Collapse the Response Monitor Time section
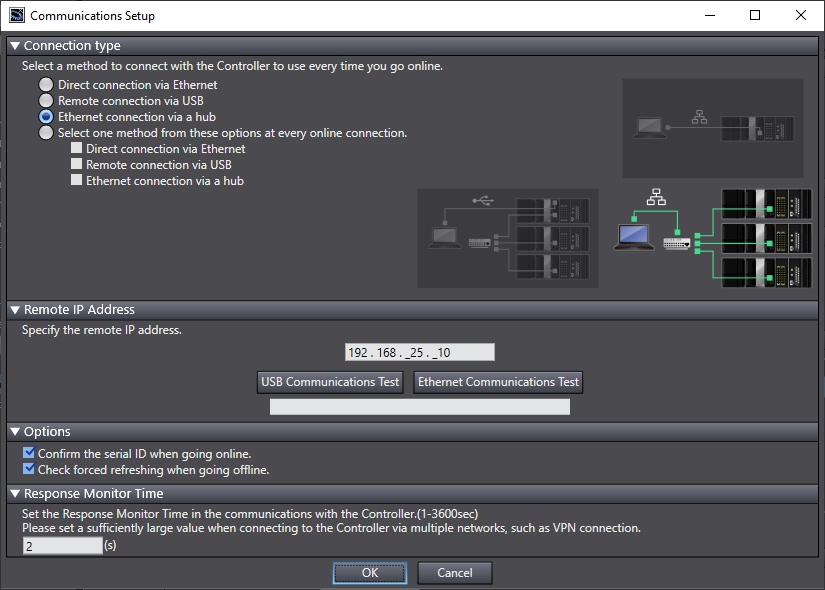 (x=15, y=493)
